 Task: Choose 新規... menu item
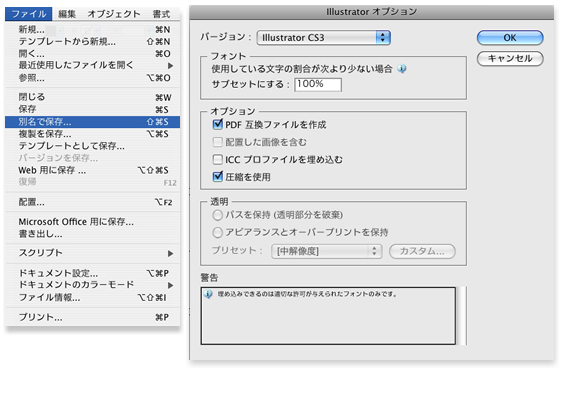[x=92, y=29]
